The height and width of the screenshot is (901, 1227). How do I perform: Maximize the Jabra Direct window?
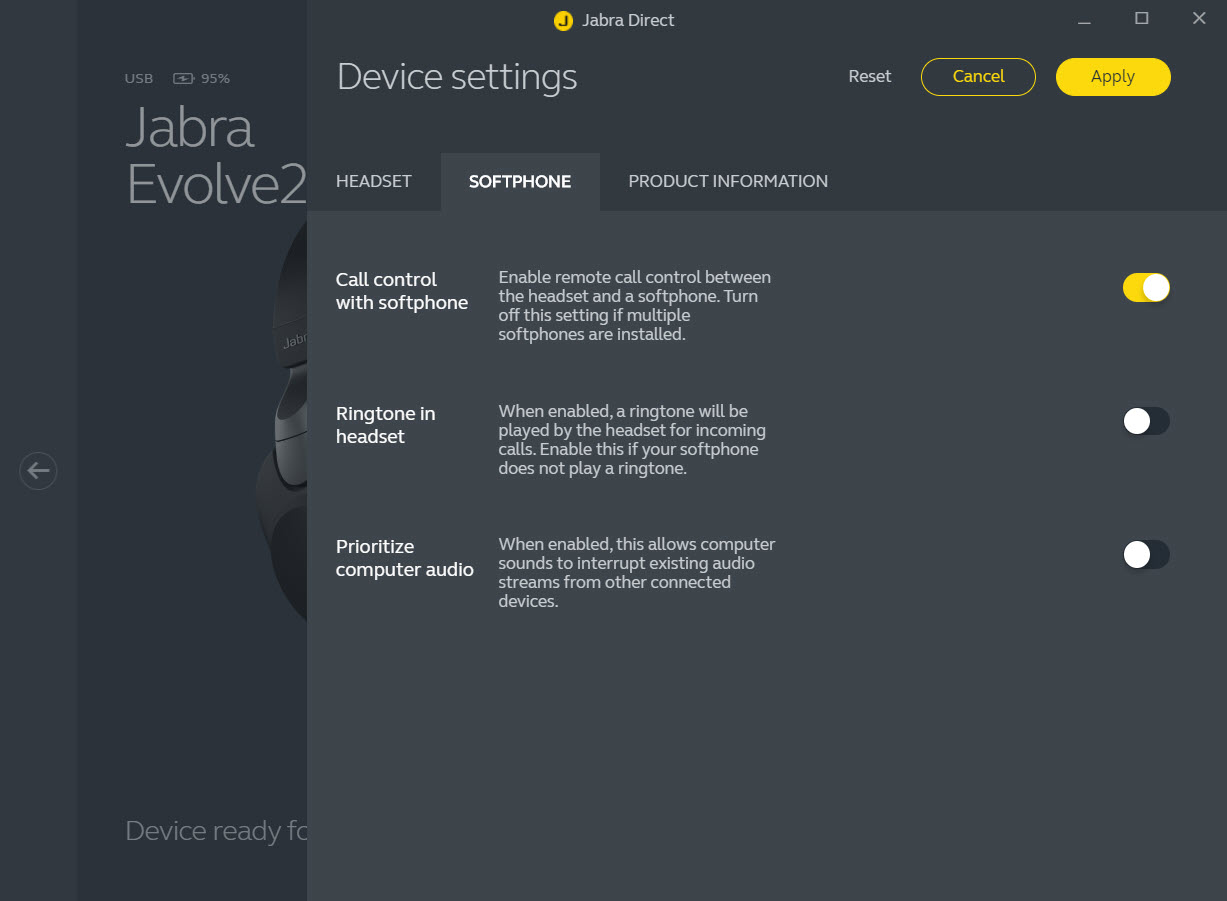coord(1141,19)
